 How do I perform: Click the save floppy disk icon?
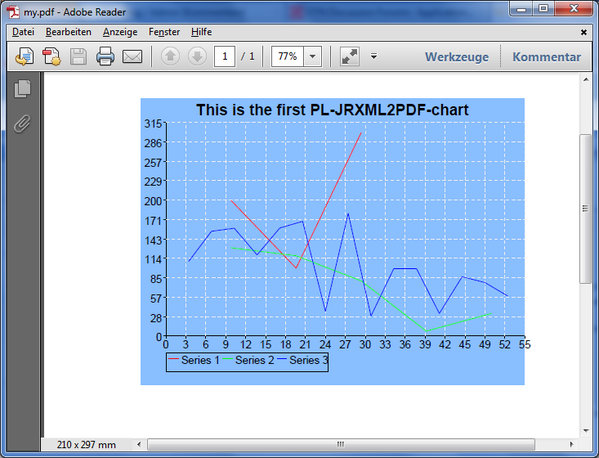pos(78,57)
